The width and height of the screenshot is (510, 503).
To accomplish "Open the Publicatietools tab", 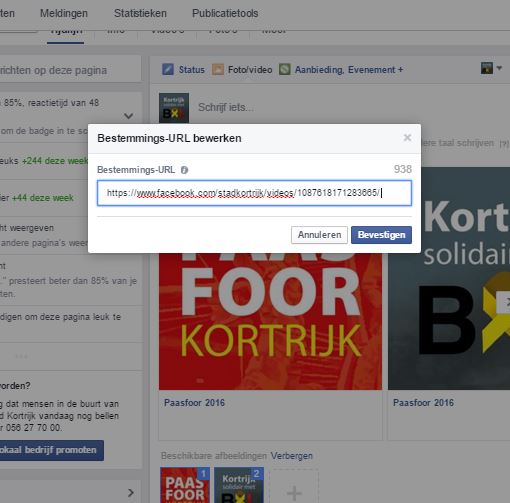I will click(225, 13).
